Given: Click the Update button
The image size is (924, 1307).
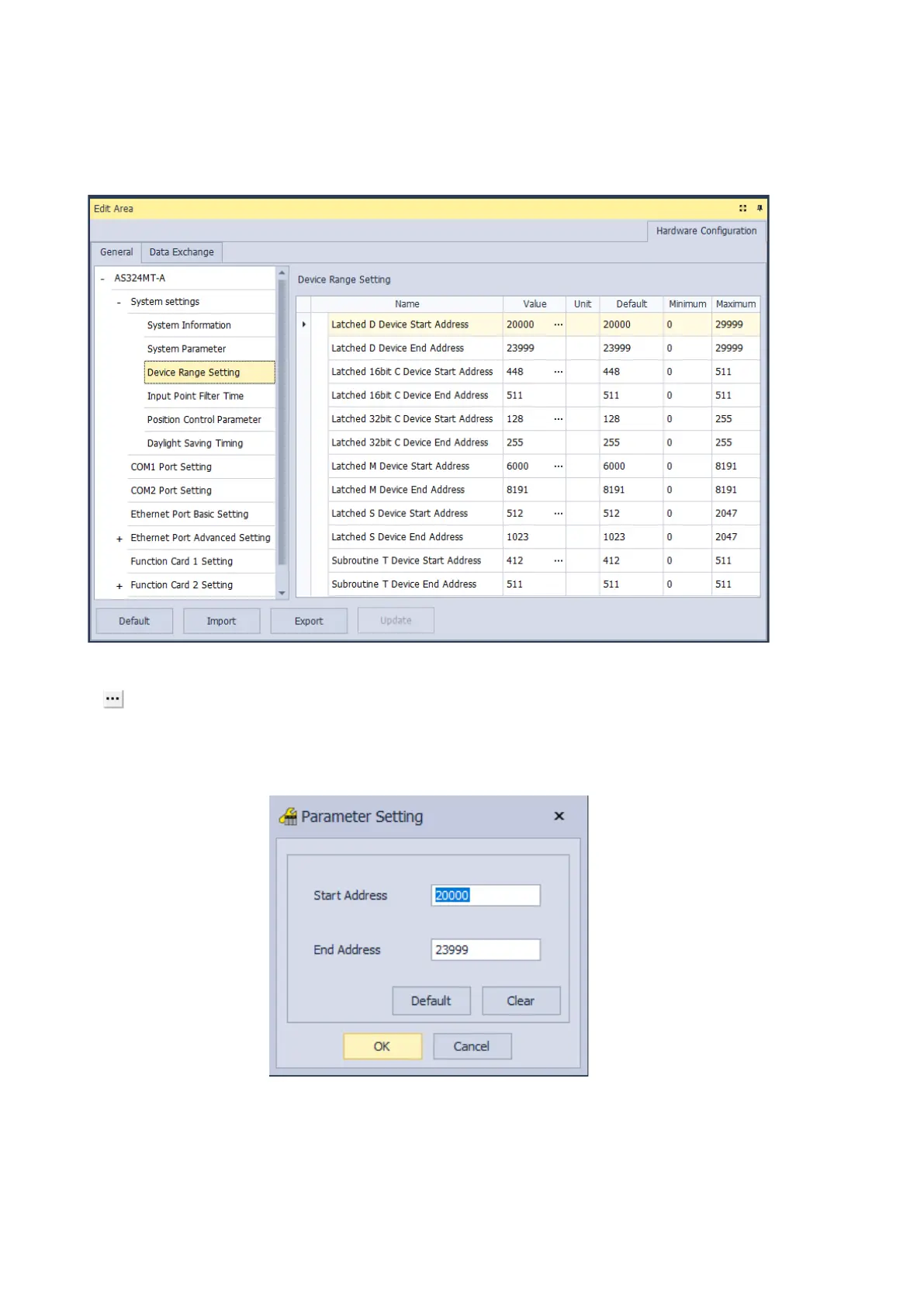Looking at the screenshot, I should pyautogui.click(x=396, y=621).
